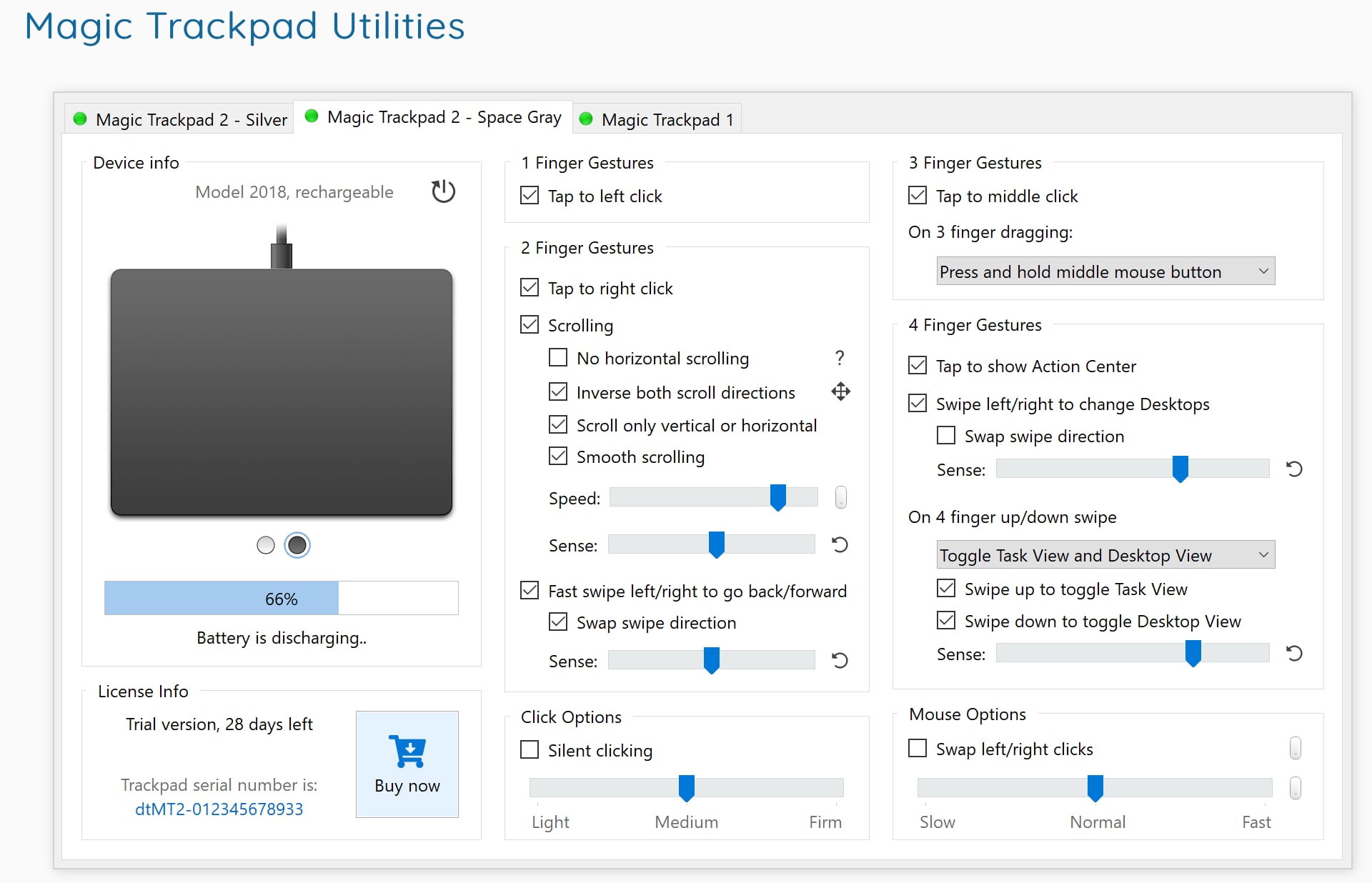Image resolution: width=1372 pixels, height=883 pixels.
Task: Uncheck Swipe up to toggle Task View
Action: tap(946, 588)
